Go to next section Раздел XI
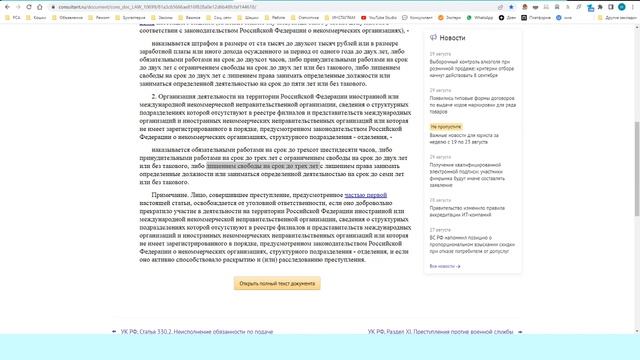 [x=440, y=332]
